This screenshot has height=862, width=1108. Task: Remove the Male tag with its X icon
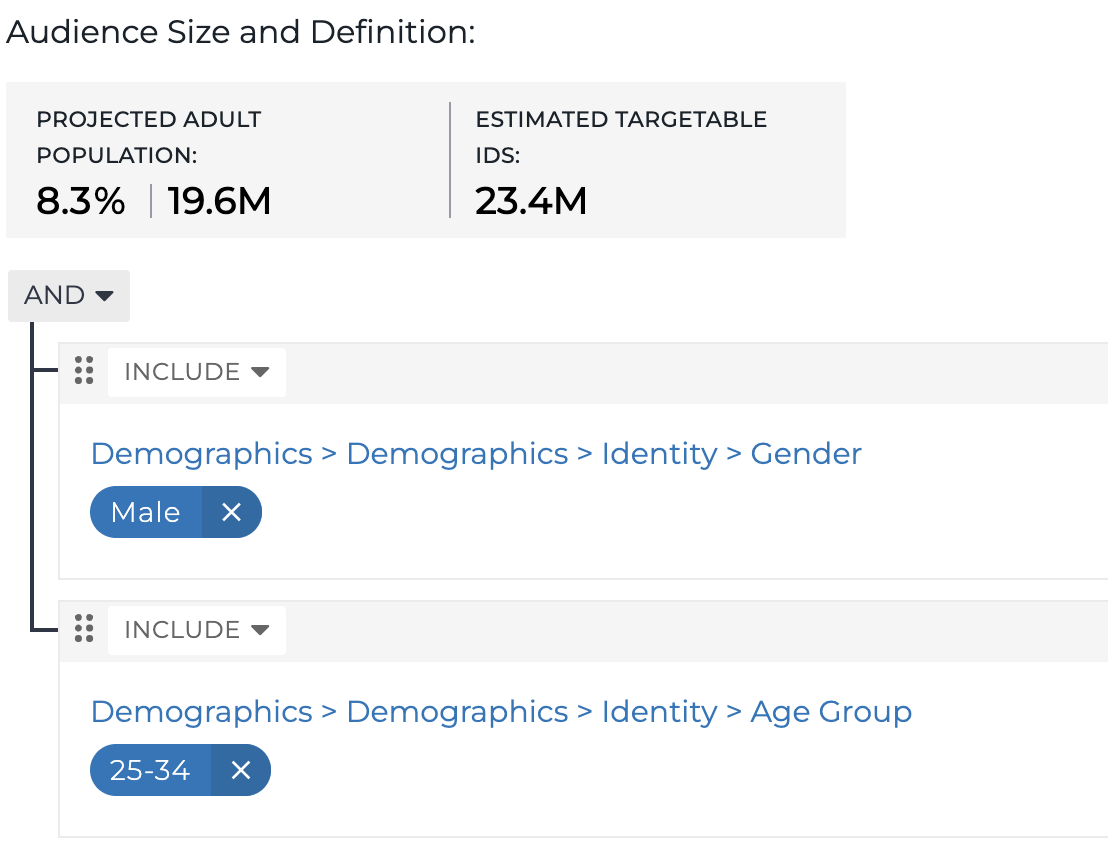point(231,512)
